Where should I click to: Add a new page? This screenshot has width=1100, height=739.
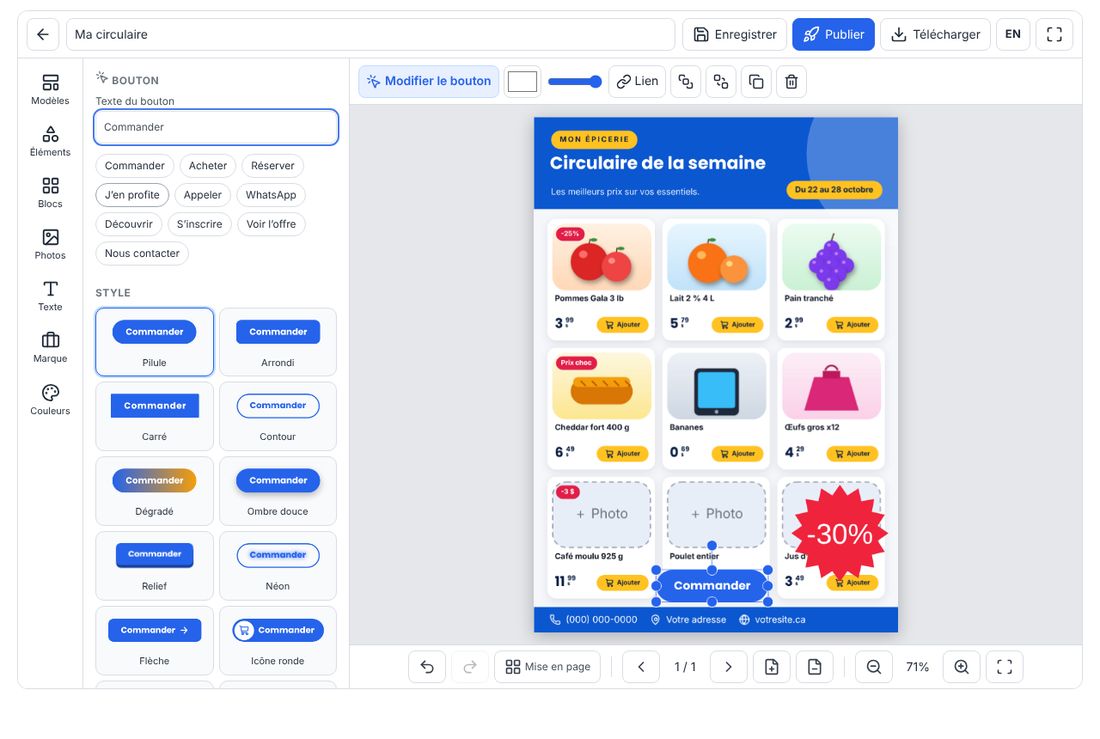[x=772, y=667]
